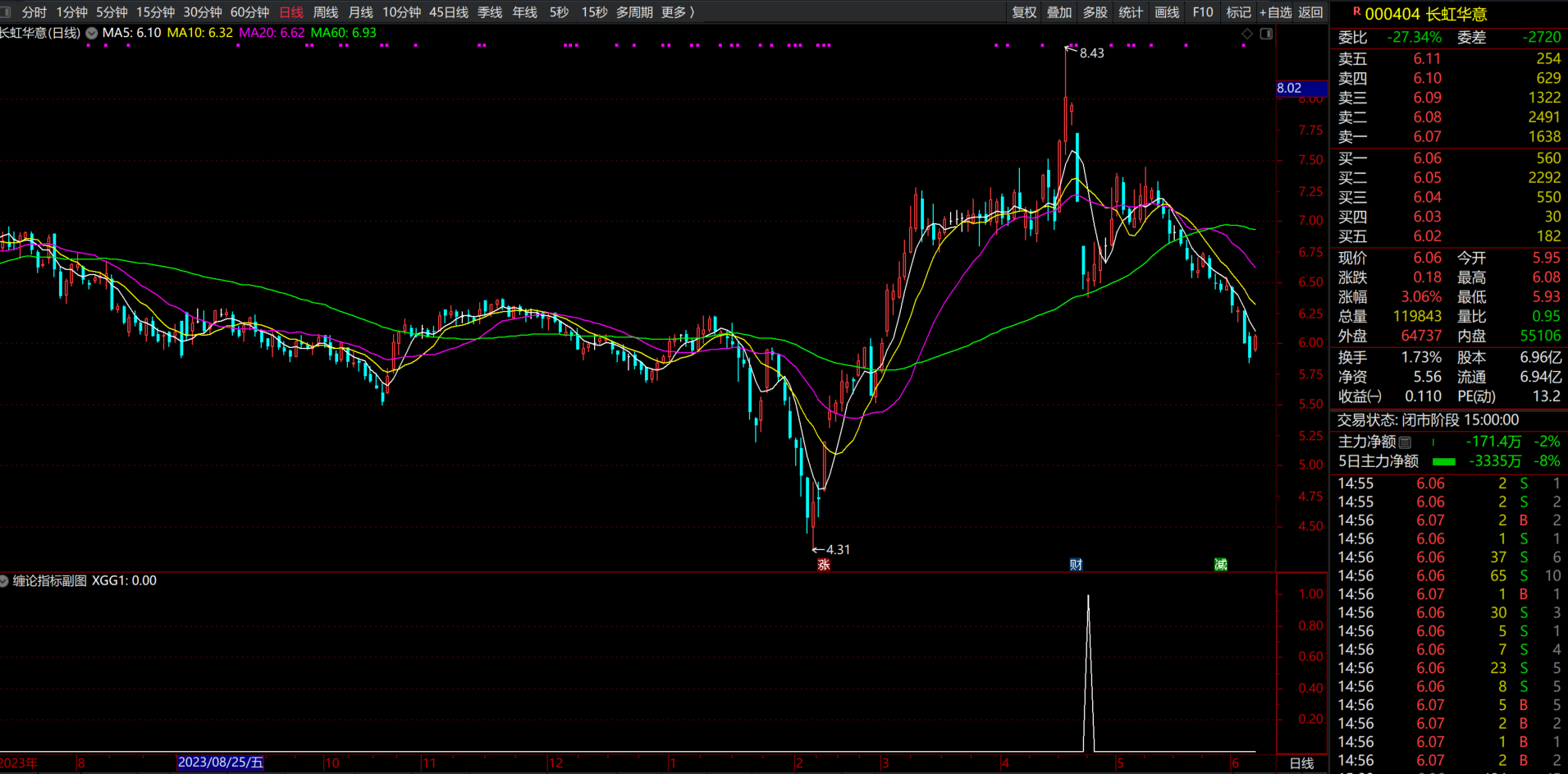This screenshot has height=774, width=1568.
Task: Select the 5秒 period tab
Action: [559, 12]
